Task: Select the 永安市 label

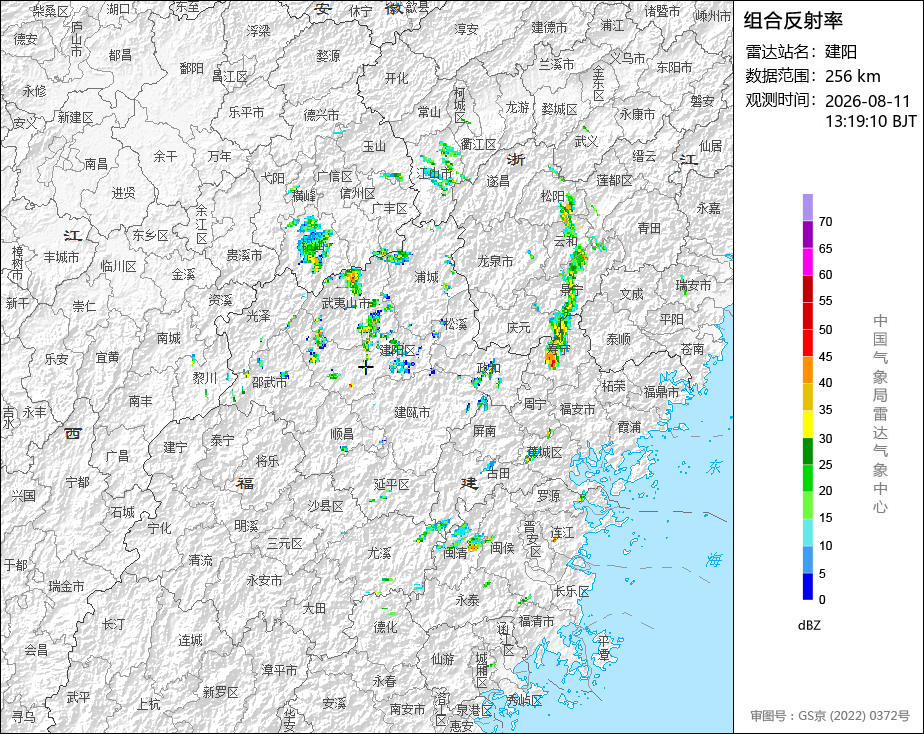Action: 264,580
